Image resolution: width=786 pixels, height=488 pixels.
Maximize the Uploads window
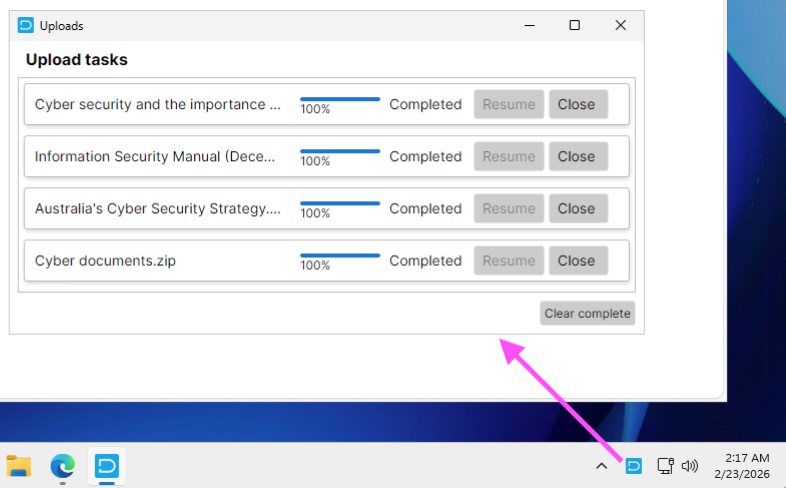point(575,25)
